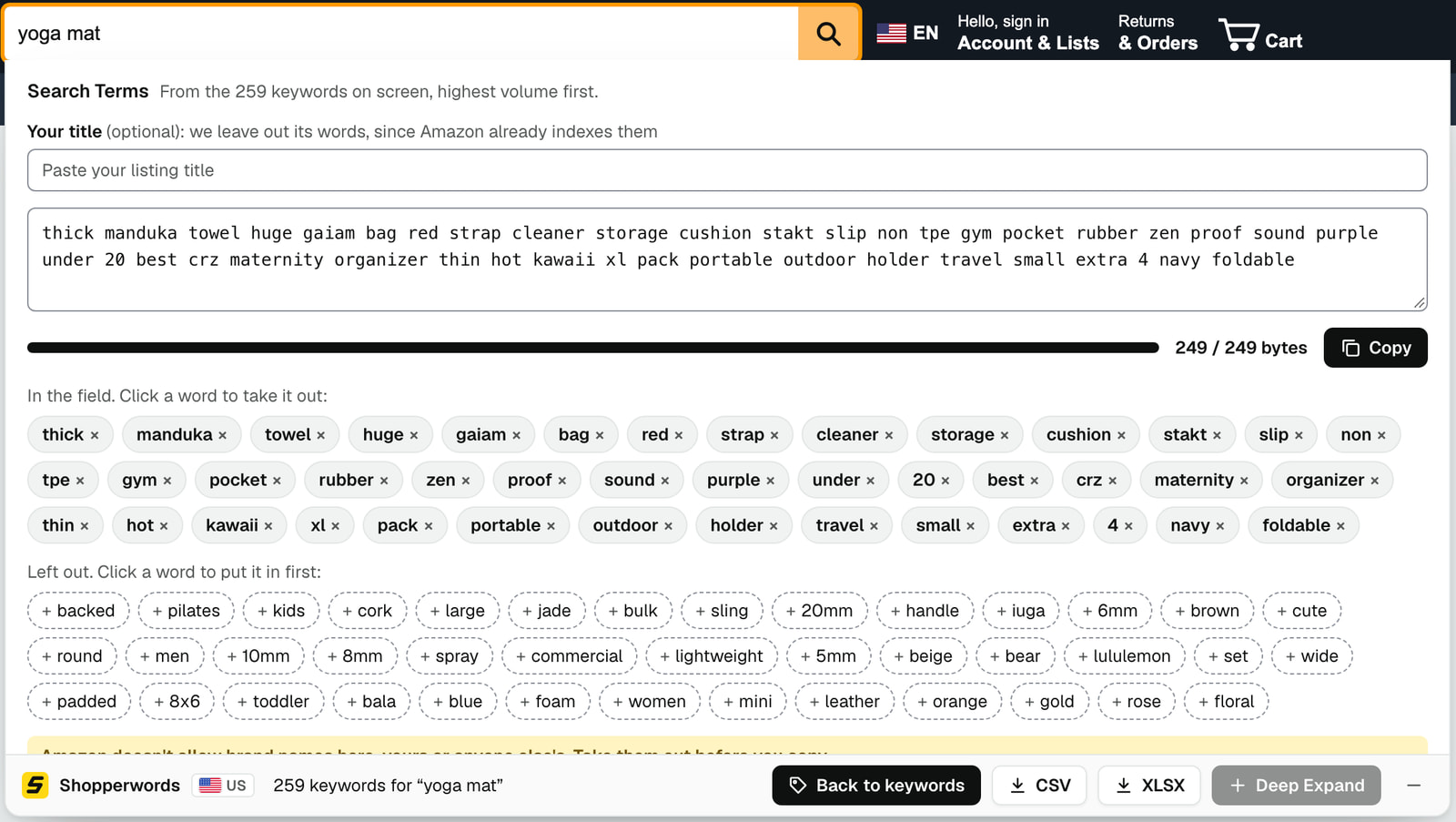The image size is (1456, 822).
Task: Remove the foldable chip
Action: pos(1303,525)
